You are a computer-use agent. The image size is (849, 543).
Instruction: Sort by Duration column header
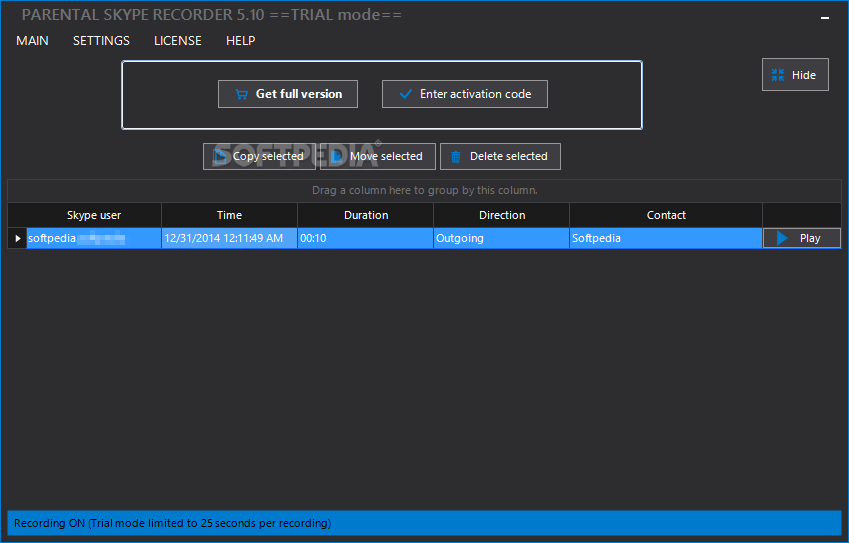coord(366,215)
